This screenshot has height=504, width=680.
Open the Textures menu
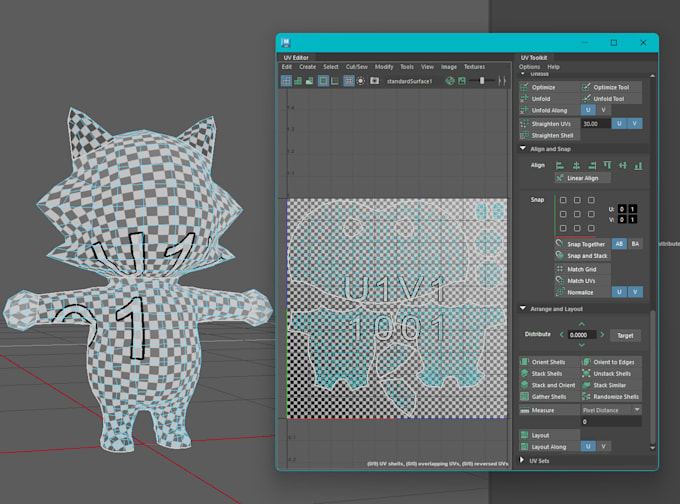tap(474, 67)
